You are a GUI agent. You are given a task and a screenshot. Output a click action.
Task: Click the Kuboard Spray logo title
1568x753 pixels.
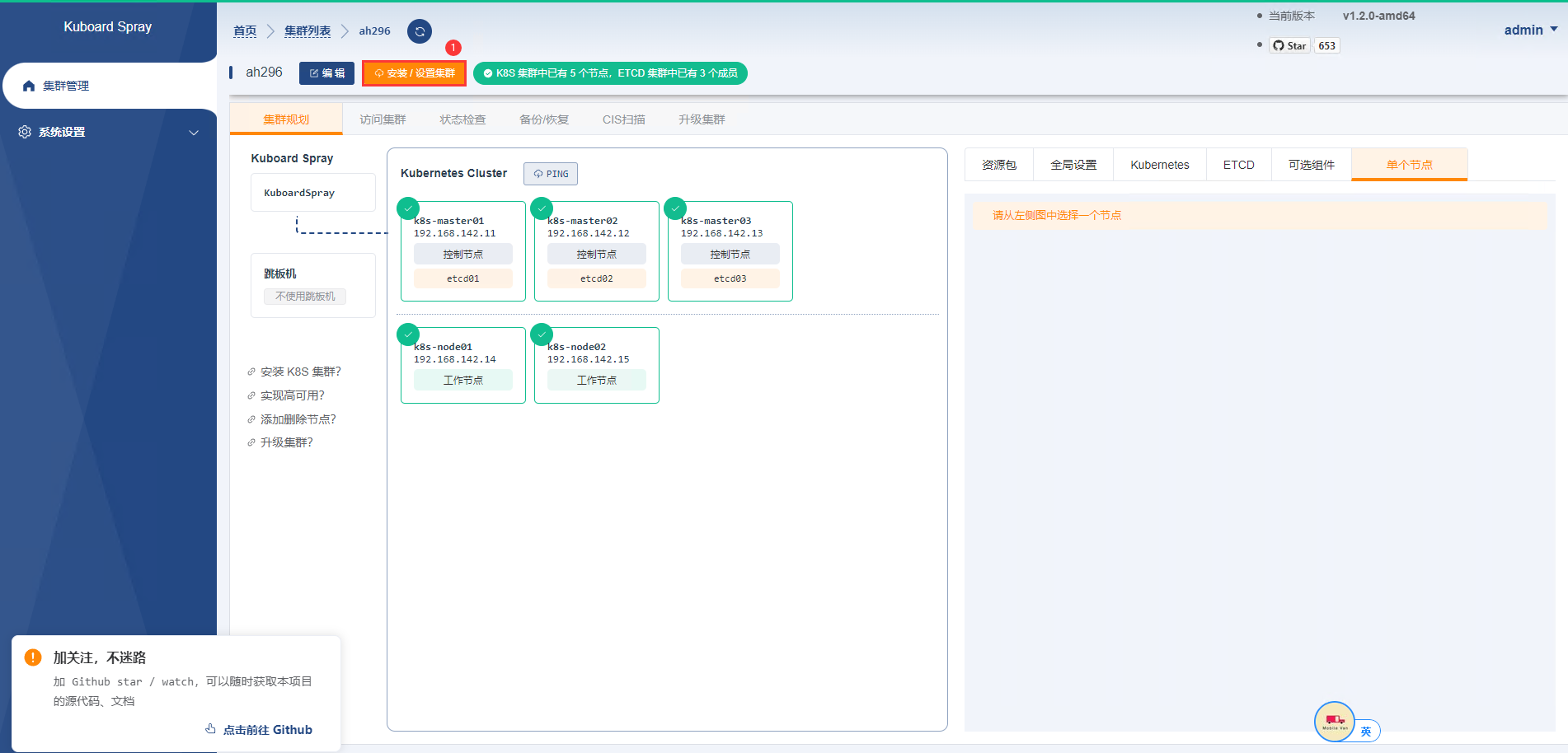pos(108,26)
